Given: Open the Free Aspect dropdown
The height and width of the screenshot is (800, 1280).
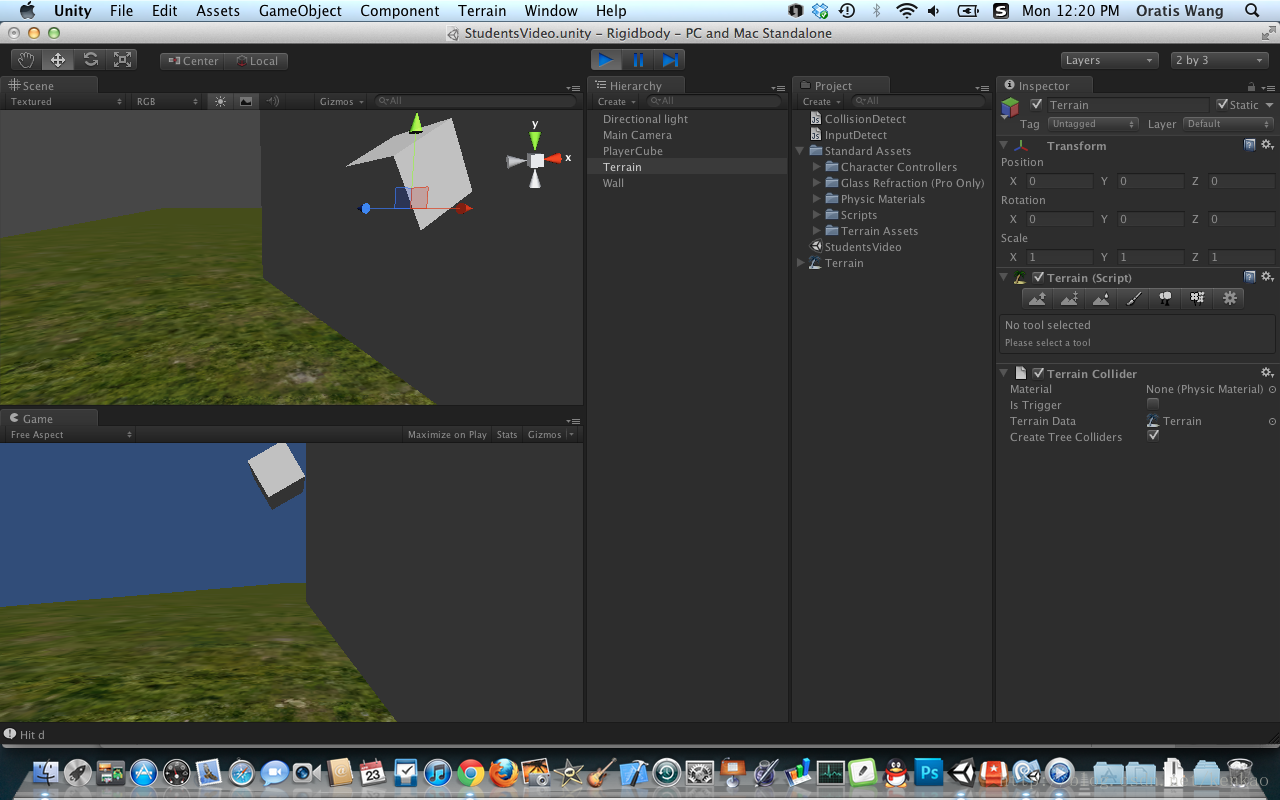Looking at the screenshot, I should coord(70,434).
